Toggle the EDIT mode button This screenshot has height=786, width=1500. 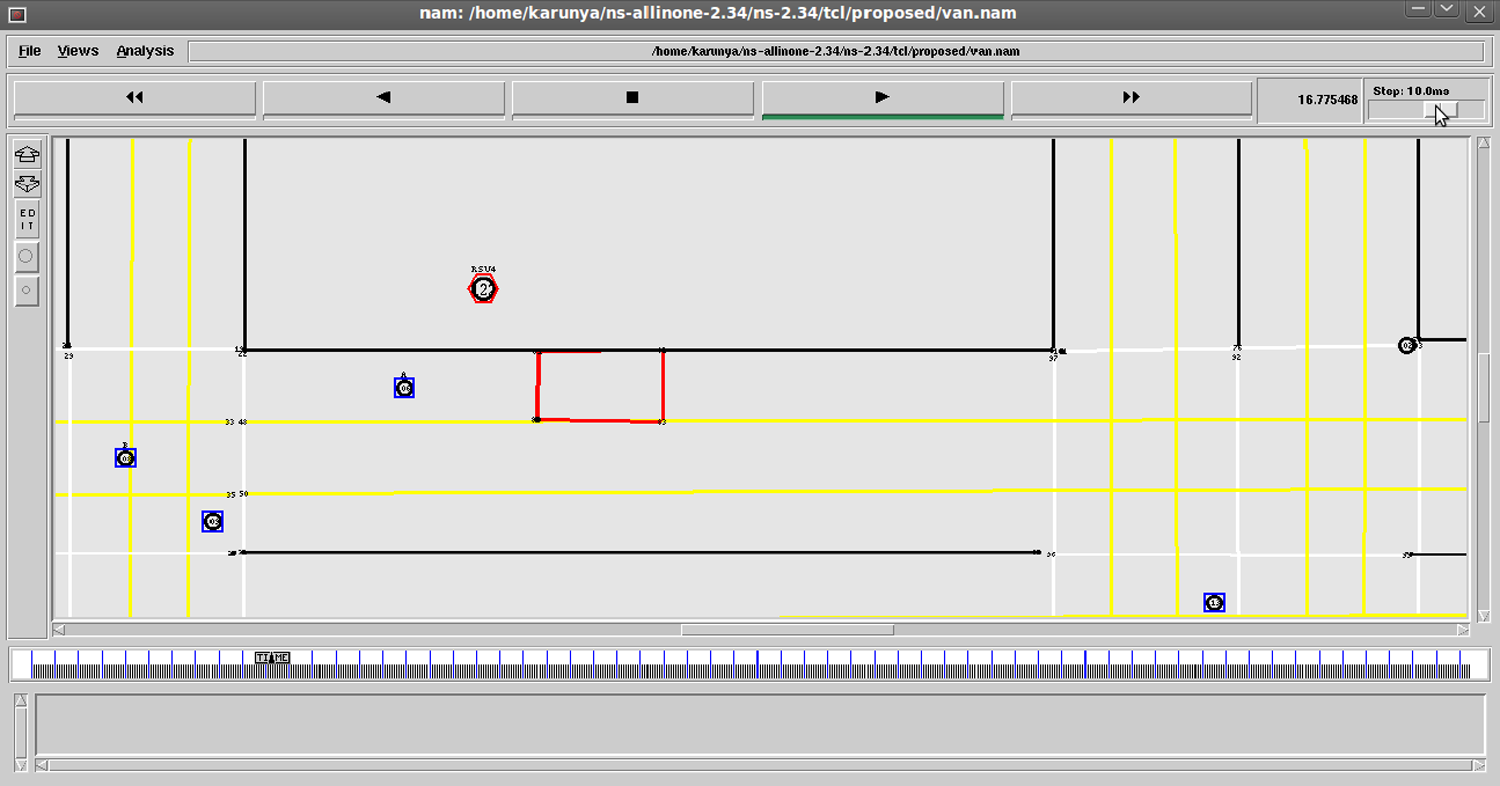click(x=27, y=219)
